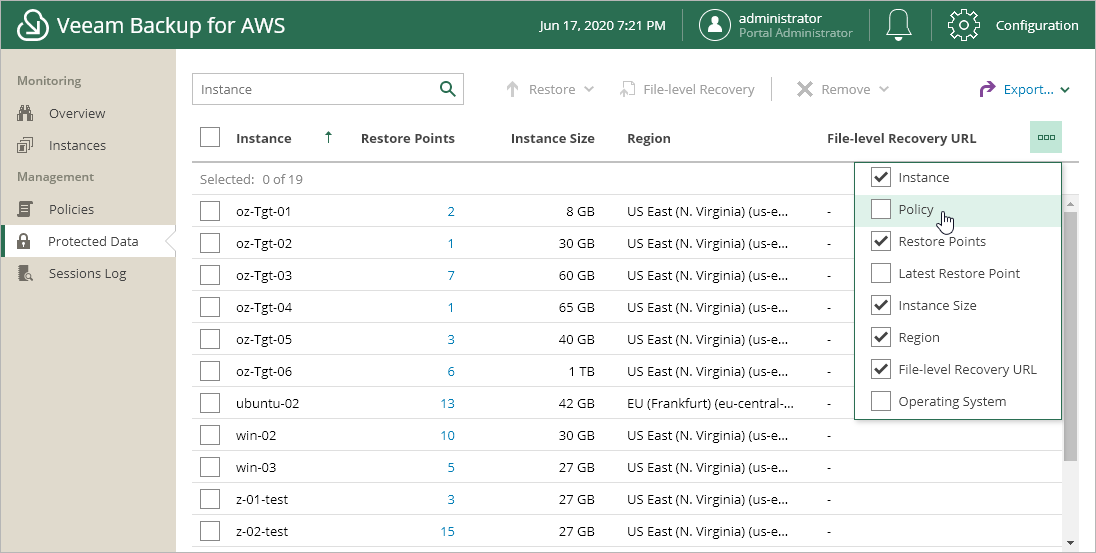
Task: Select the oz-Tgt-01 row checkbox
Action: tap(210, 211)
